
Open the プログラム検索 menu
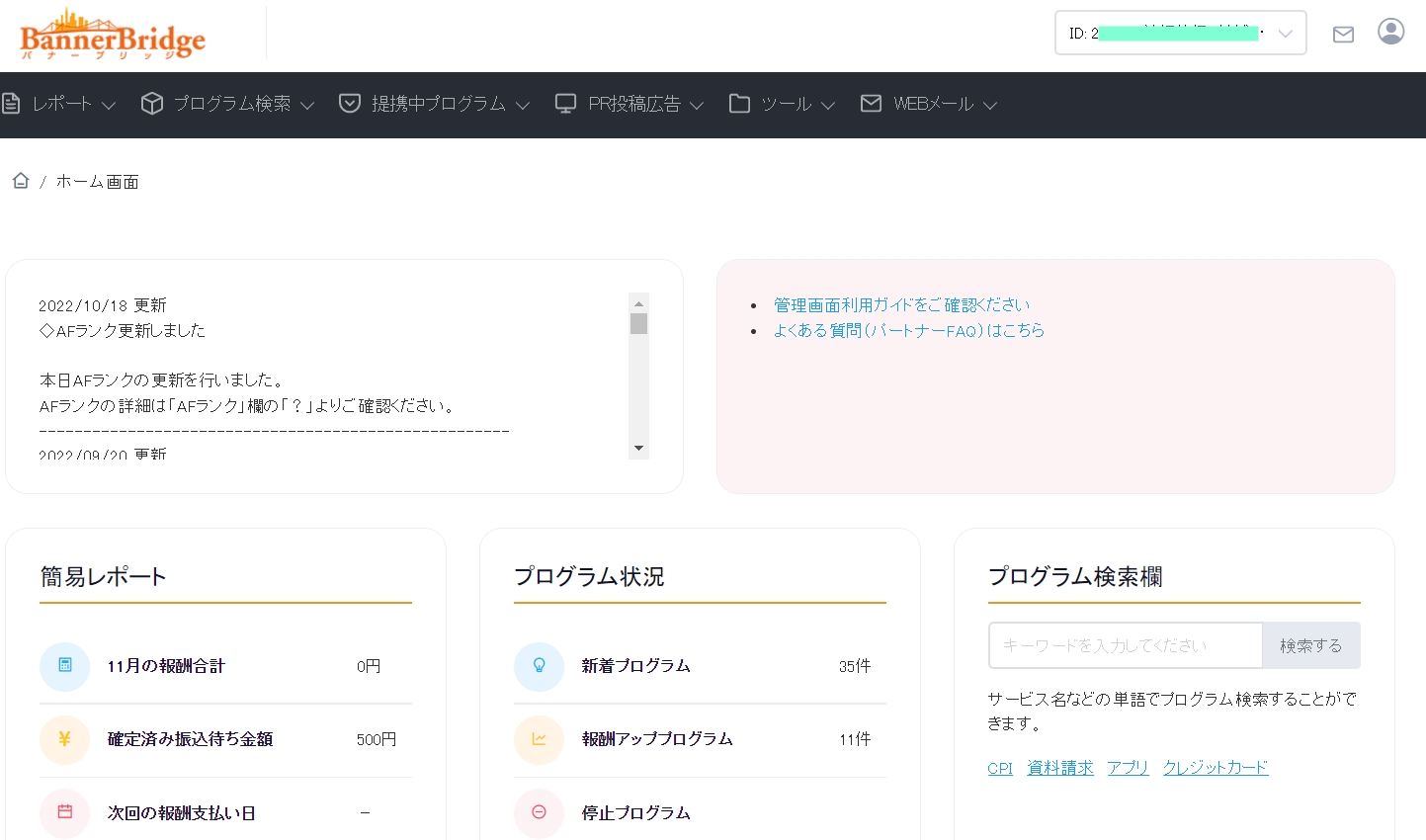click(232, 104)
